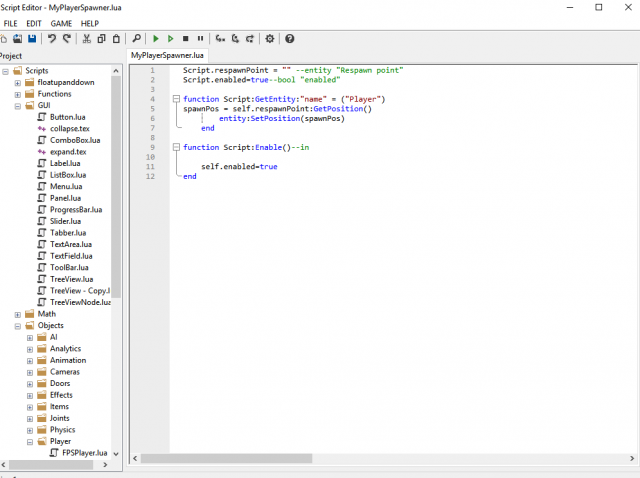Click the Undo arrow icon
The height and width of the screenshot is (478, 640).
[52, 38]
